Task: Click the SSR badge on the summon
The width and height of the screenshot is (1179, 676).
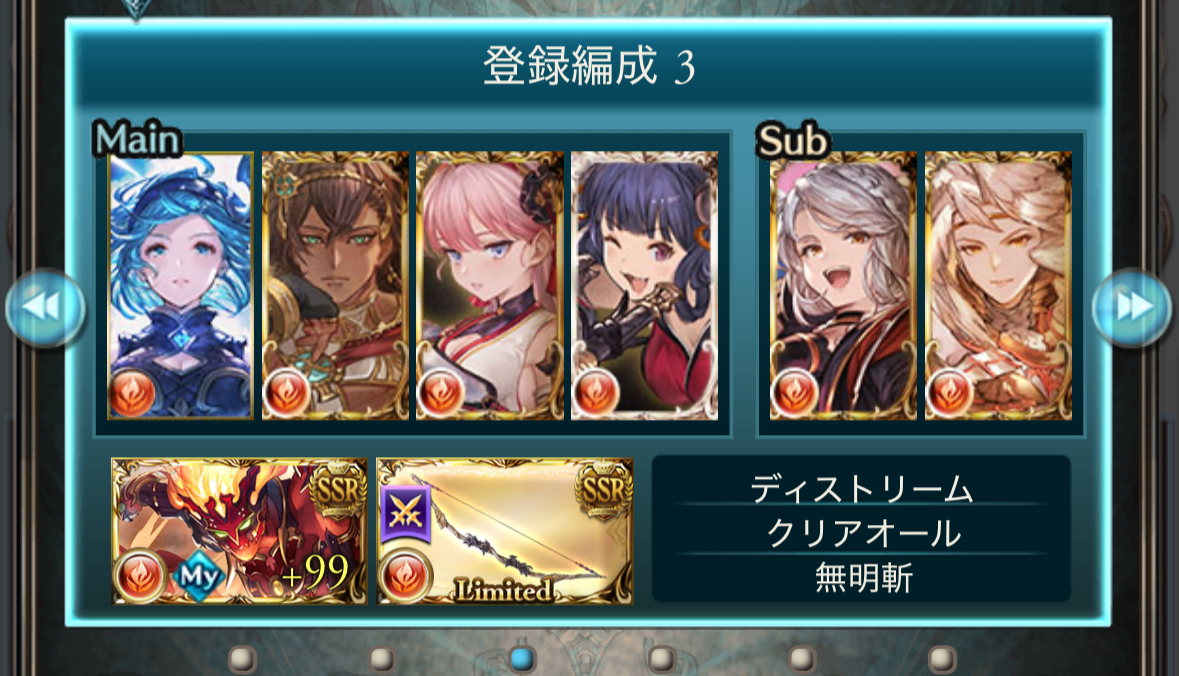Action: pos(339,490)
